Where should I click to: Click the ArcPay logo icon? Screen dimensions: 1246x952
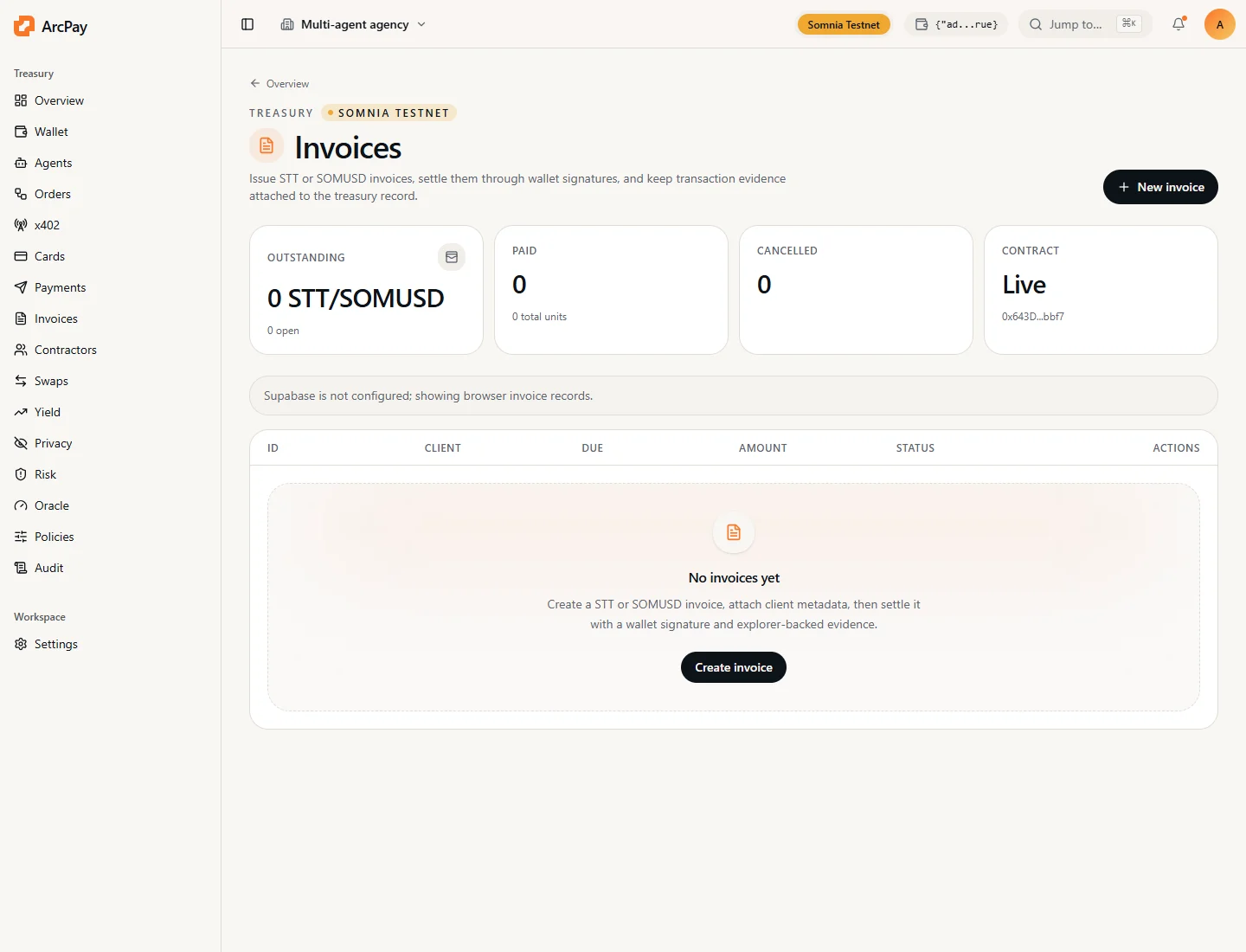coord(24,26)
